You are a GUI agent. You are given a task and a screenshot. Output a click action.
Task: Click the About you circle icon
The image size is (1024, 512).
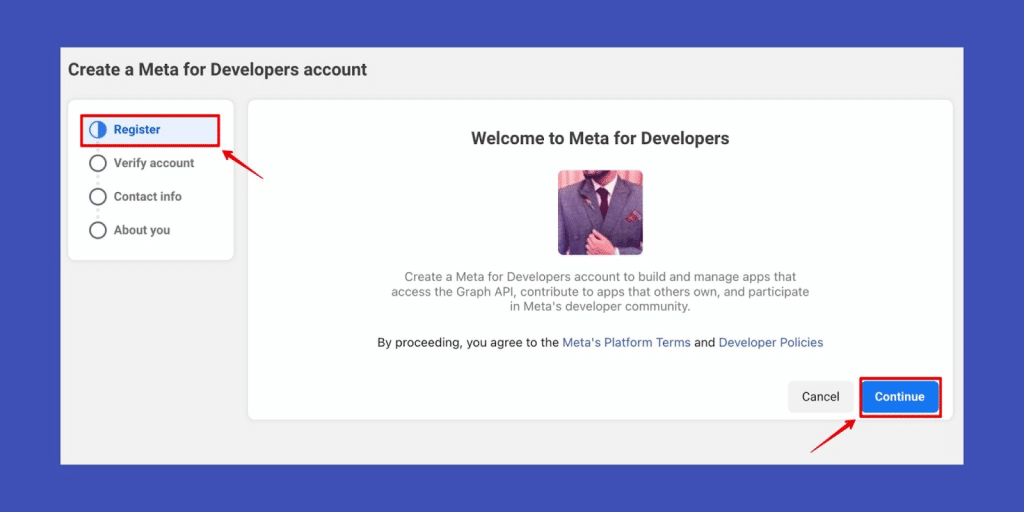click(98, 231)
